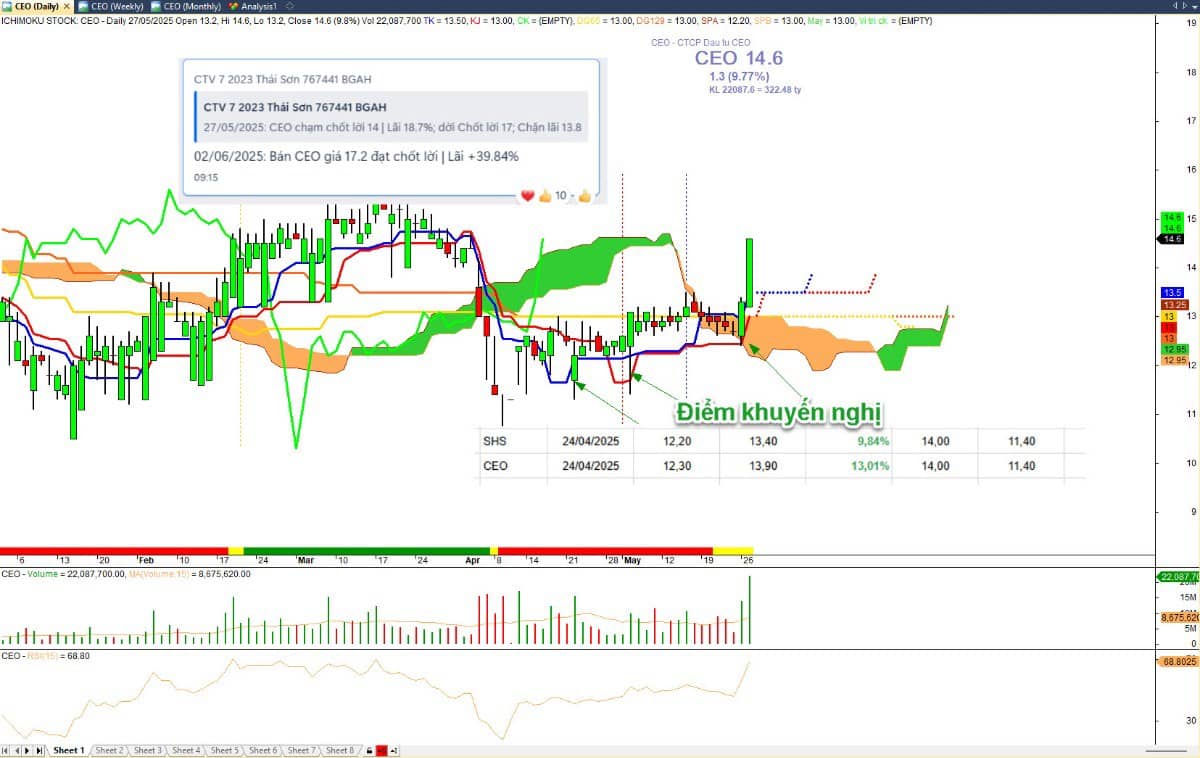Viewport: 1200px width, 758px height.
Task: Click the 'Feb' month label on time axis
Action: (147, 561)
